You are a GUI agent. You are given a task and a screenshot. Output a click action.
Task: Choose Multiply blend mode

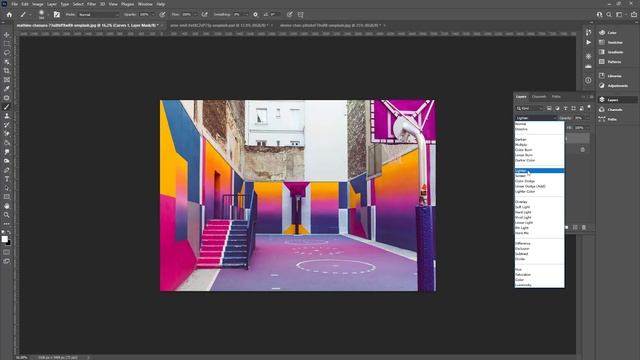coord(539,144)
